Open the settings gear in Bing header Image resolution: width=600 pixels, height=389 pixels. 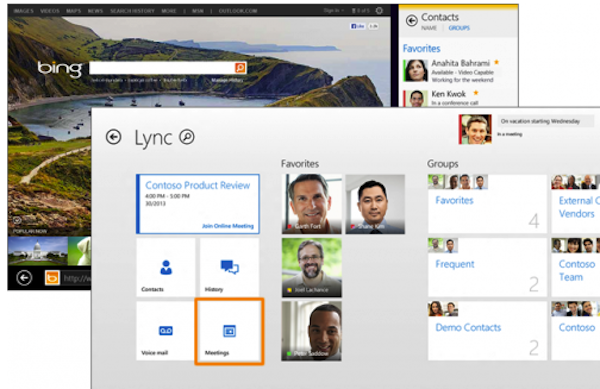point(379,11)
